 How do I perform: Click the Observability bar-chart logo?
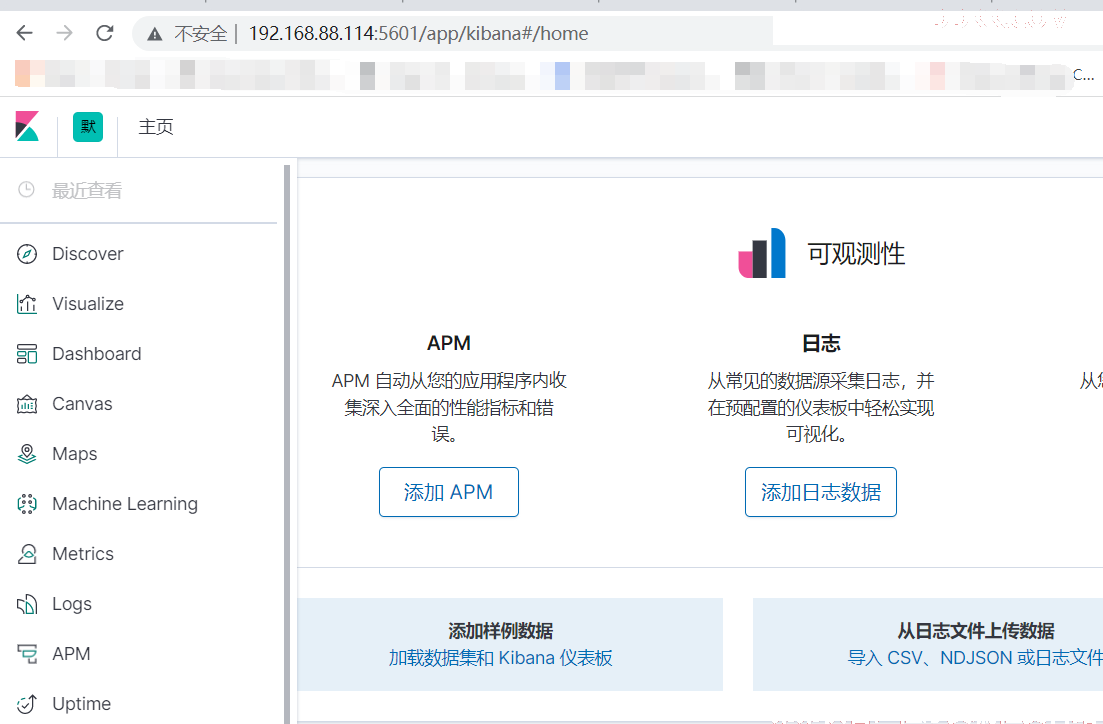(x=762, y=253)
